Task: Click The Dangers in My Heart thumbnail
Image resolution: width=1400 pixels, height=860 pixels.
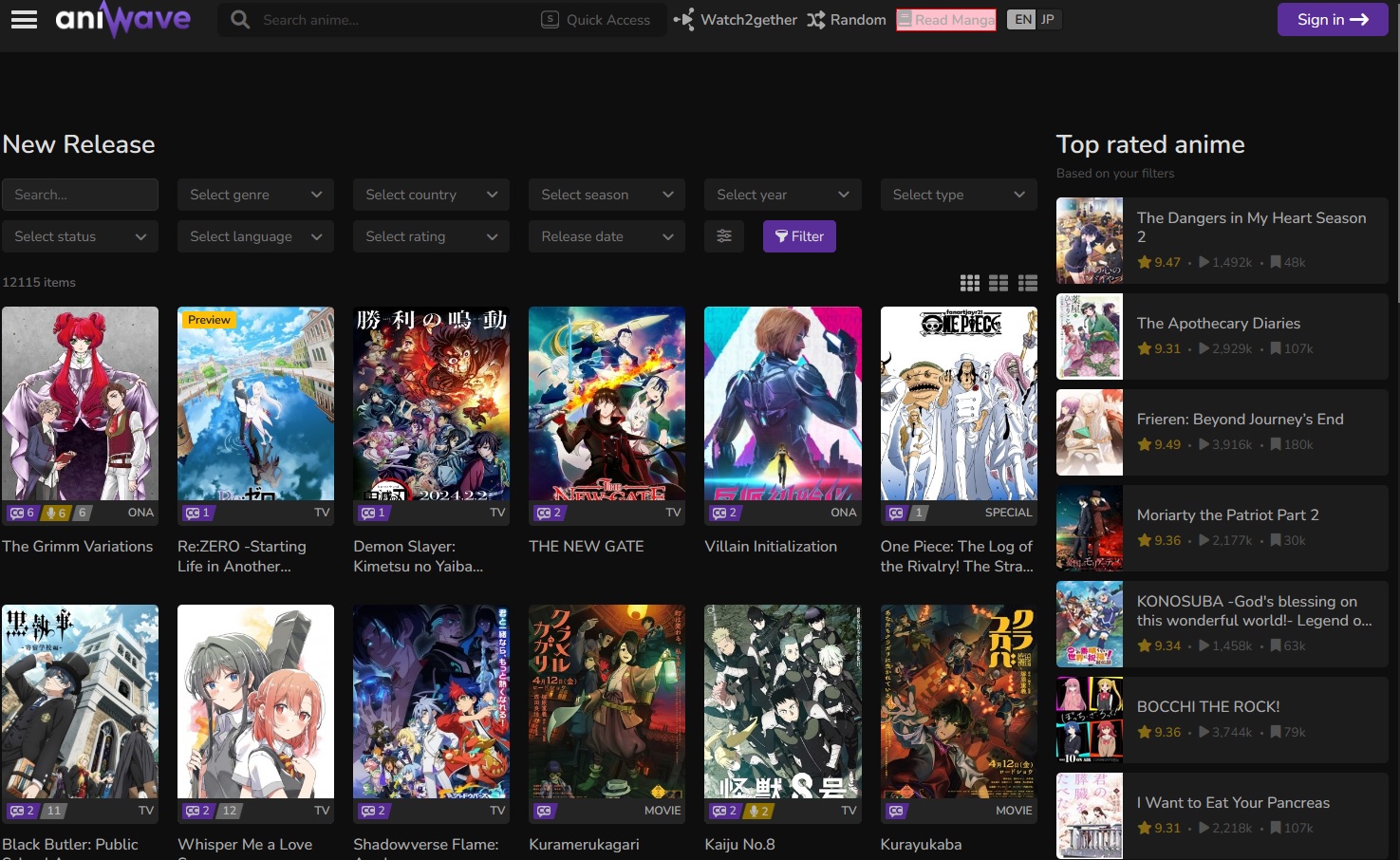Action: pyautogui.click(x=1090, y=241)
